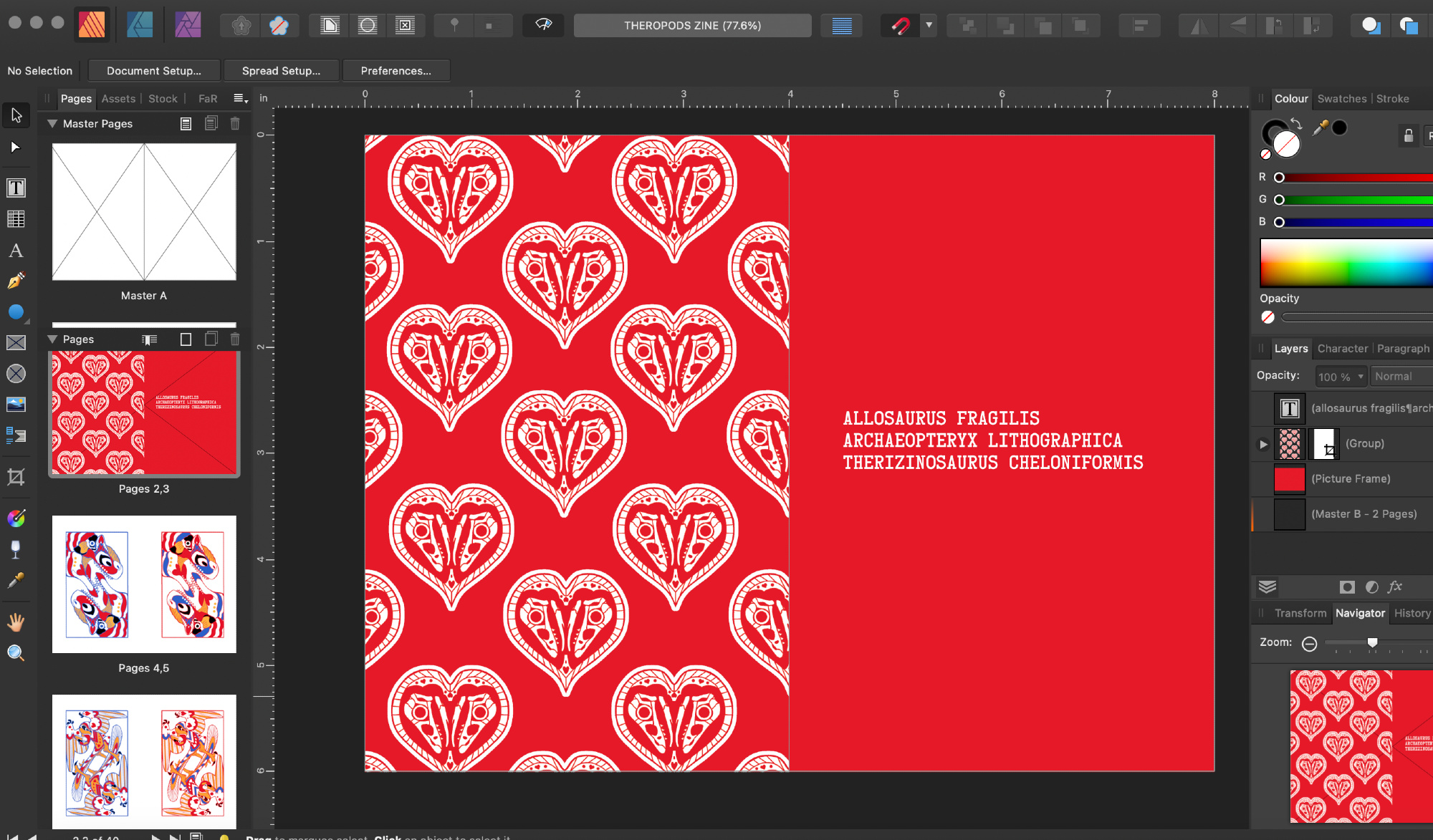Click the RGB colour spectrum box
The image size is (1433, 840).
pyautogui.click(x=1346, y=263)
